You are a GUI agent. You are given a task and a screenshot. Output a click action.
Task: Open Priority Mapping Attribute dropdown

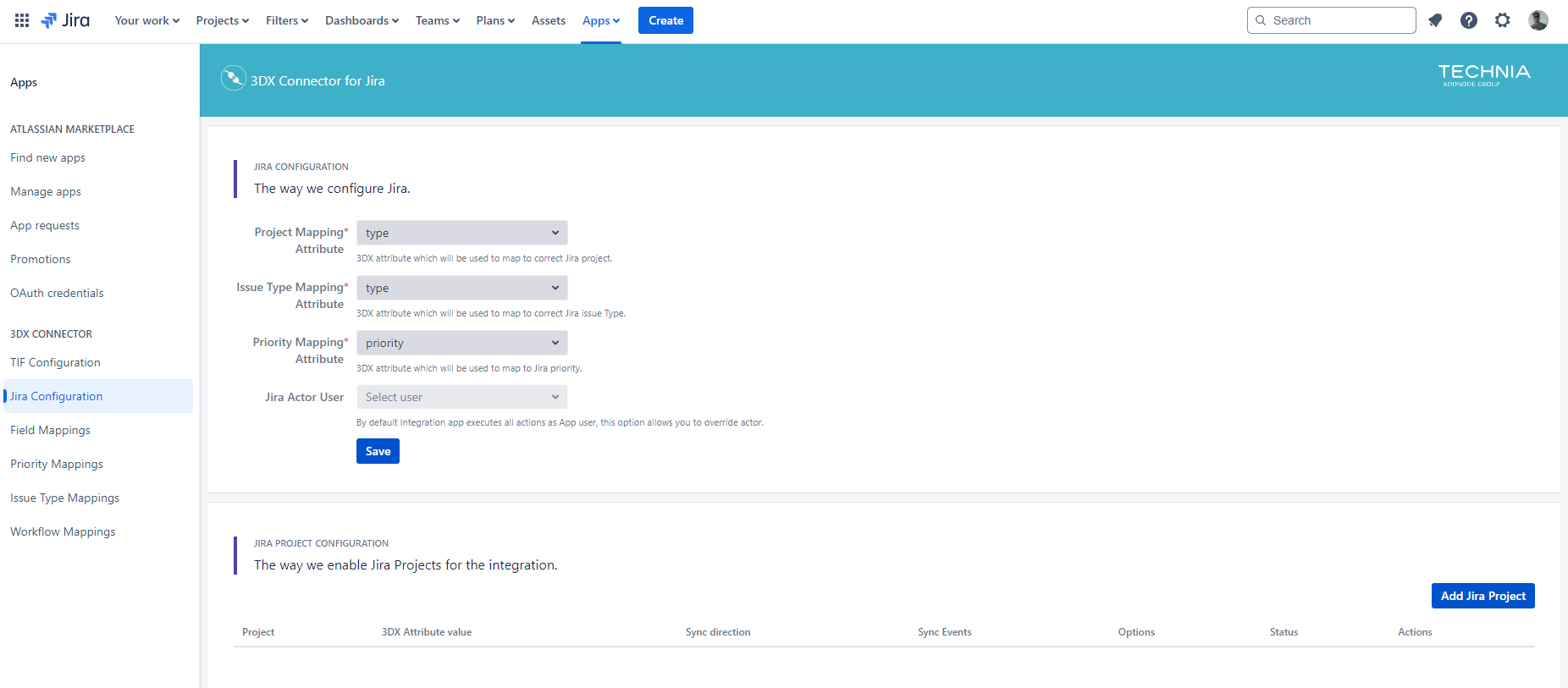(461, 343)
